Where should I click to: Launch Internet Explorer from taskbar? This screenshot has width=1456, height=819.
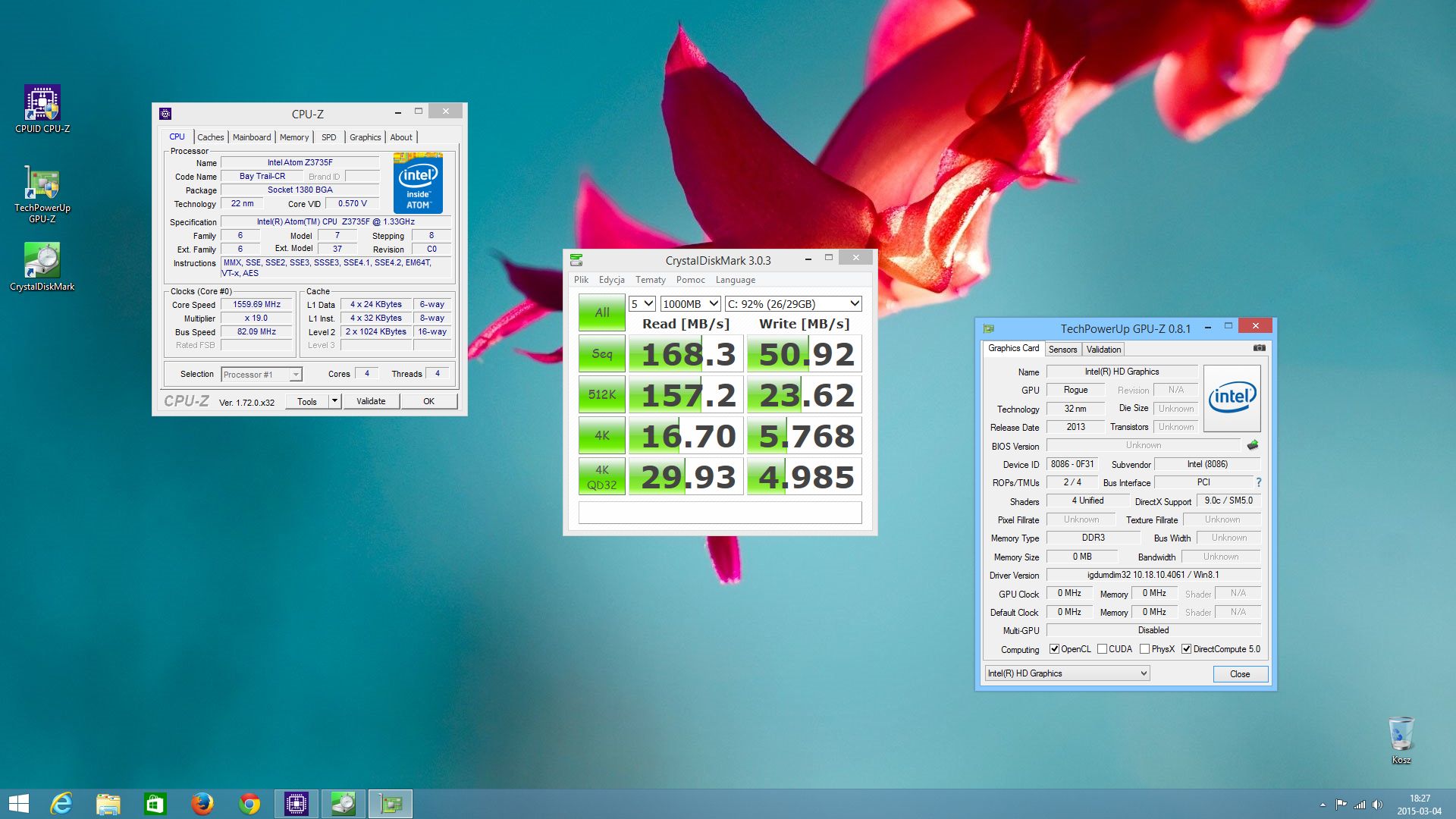[x=61, y=803]
